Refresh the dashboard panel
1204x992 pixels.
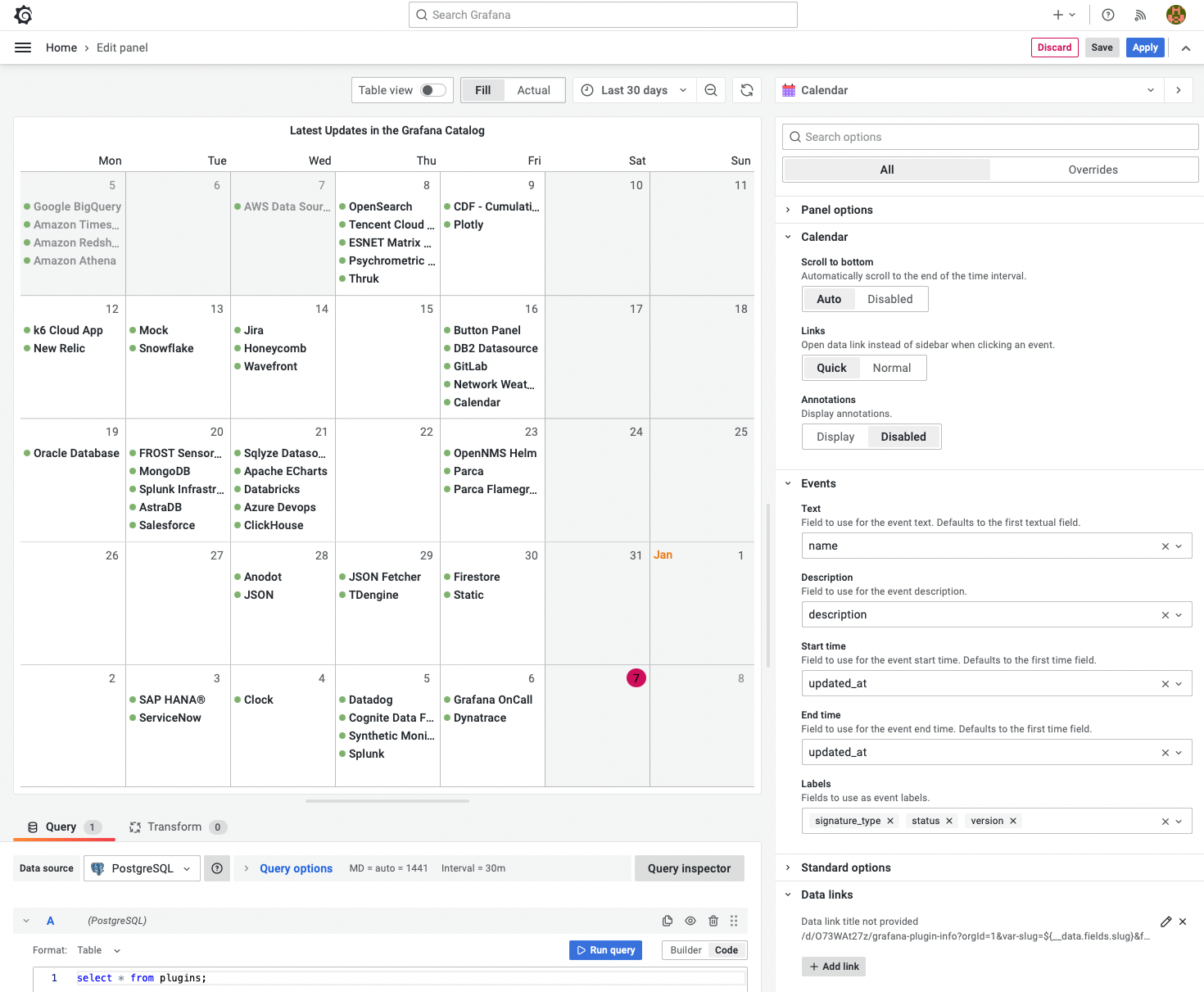(747, 90)
